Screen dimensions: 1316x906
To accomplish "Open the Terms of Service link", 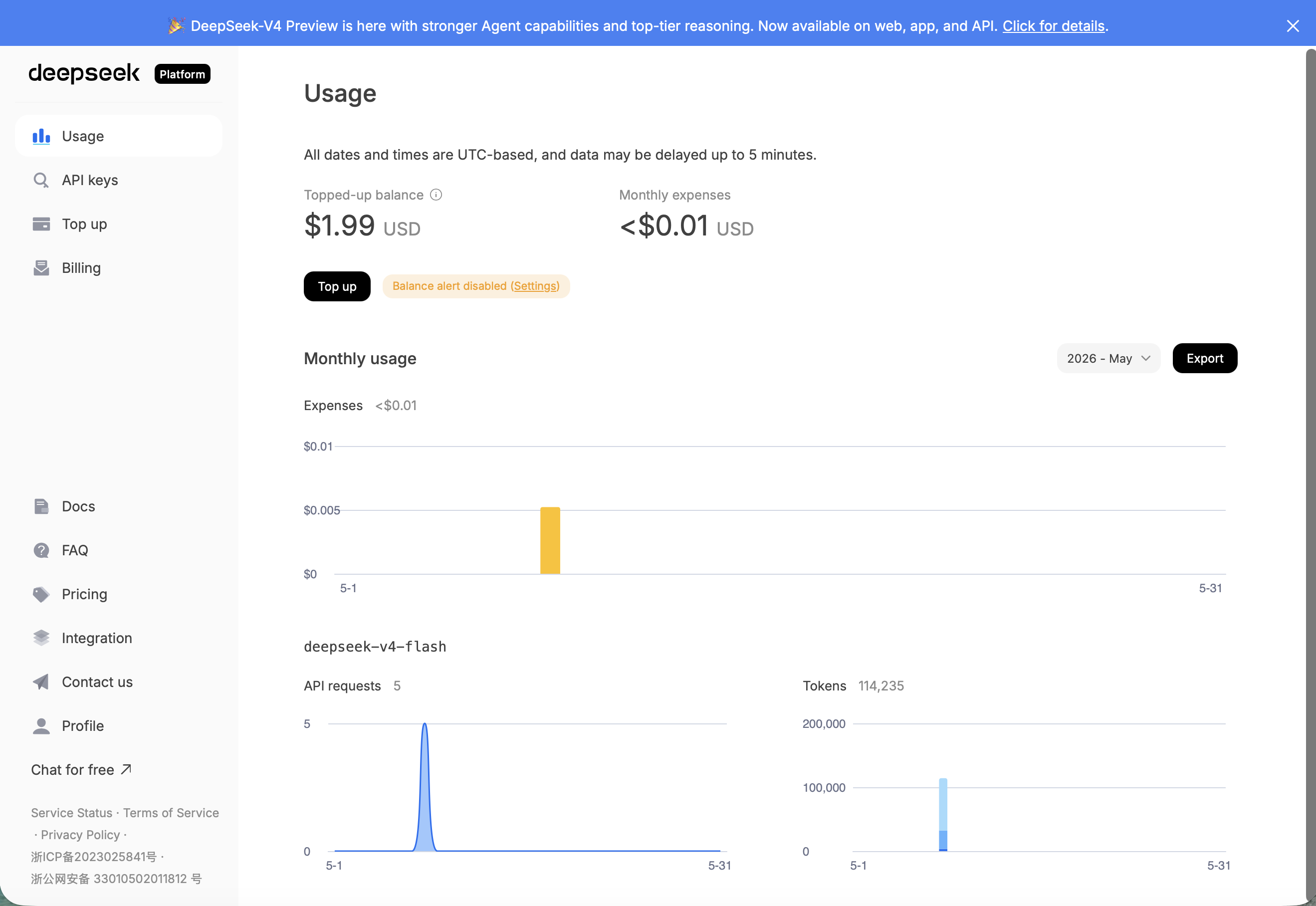I will [x=171, y=813].
